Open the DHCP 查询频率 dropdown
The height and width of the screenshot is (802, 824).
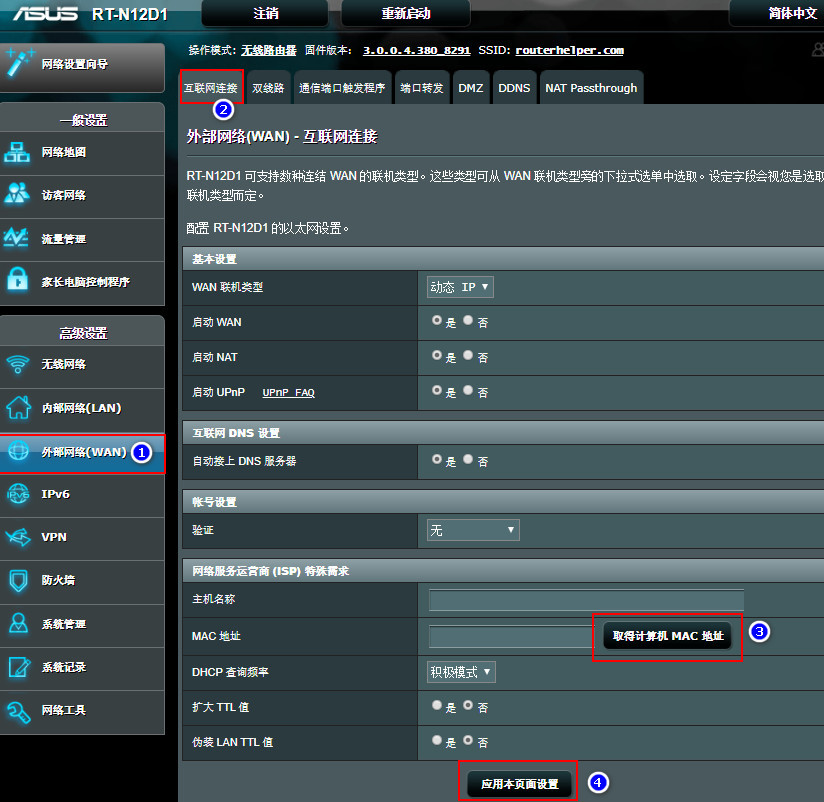coord(459,672)
